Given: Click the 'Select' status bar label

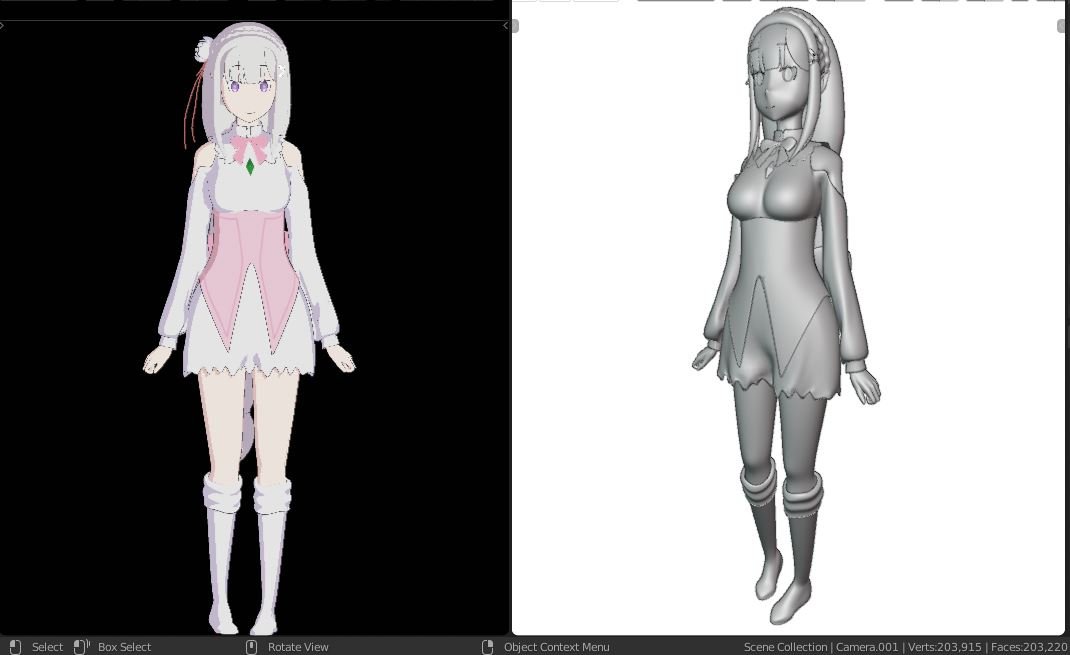Looking at the screenshot, I should (47, 647).
